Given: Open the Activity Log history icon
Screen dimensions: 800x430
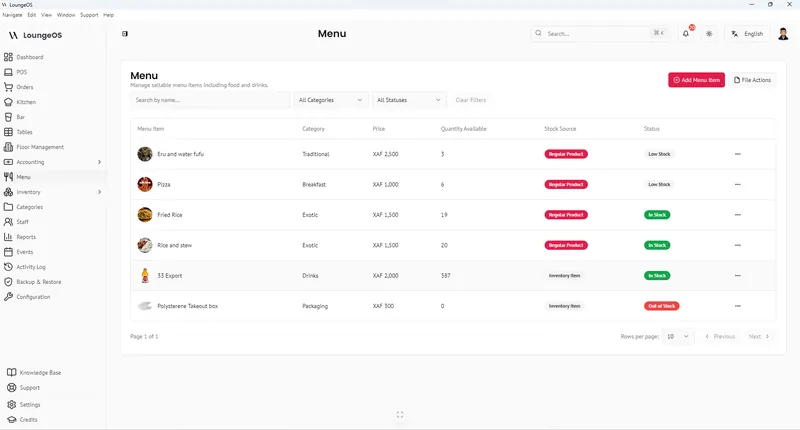Looking at the screenshot, I should pyautogui.click(x=8, y=267).
